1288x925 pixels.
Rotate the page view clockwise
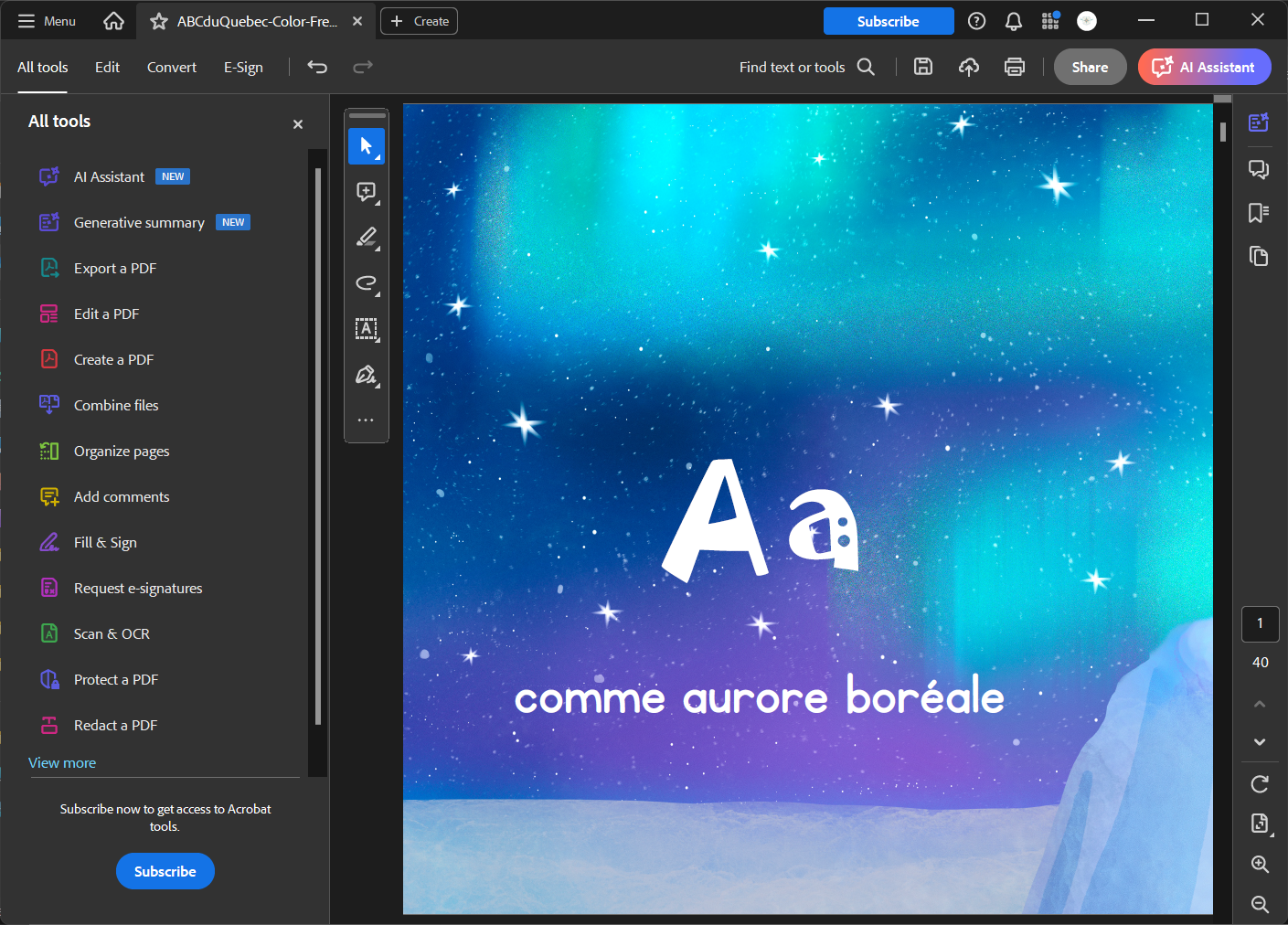[1260, 784]
